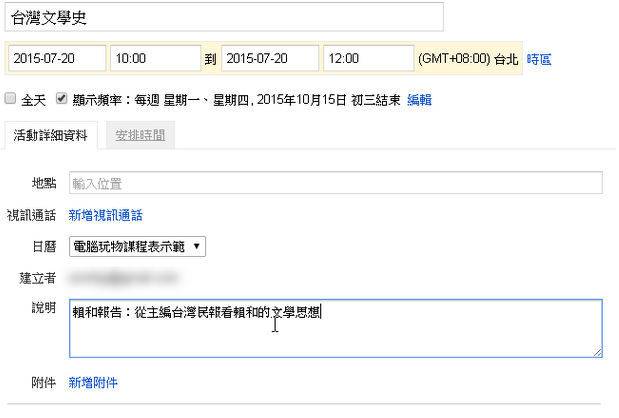This screenshot has height=418, width=619.
Task: Expand the 日曆 calendar dropdown
Action: pos(137,246)
